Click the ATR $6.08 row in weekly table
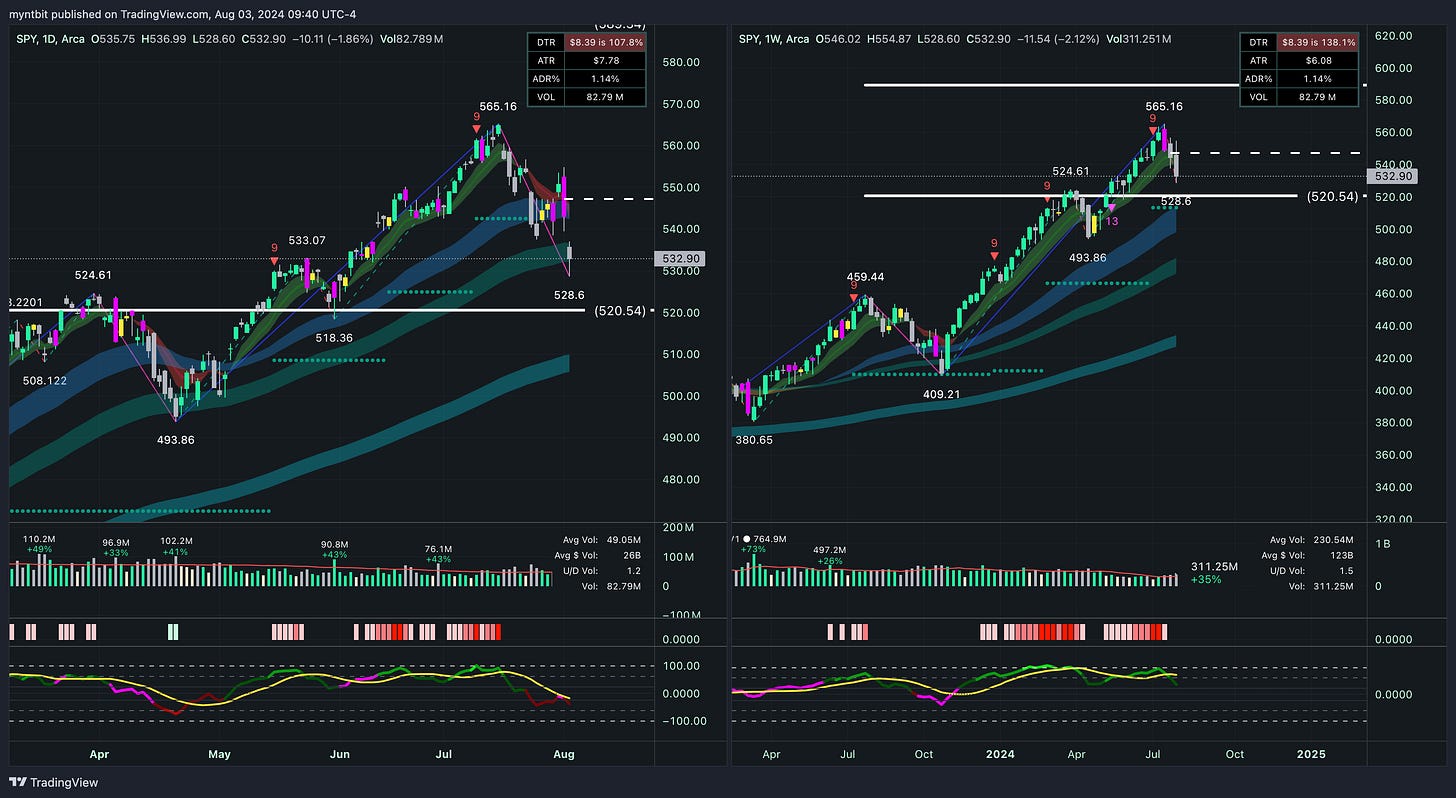1456x798 pixels. point(1300,60)
